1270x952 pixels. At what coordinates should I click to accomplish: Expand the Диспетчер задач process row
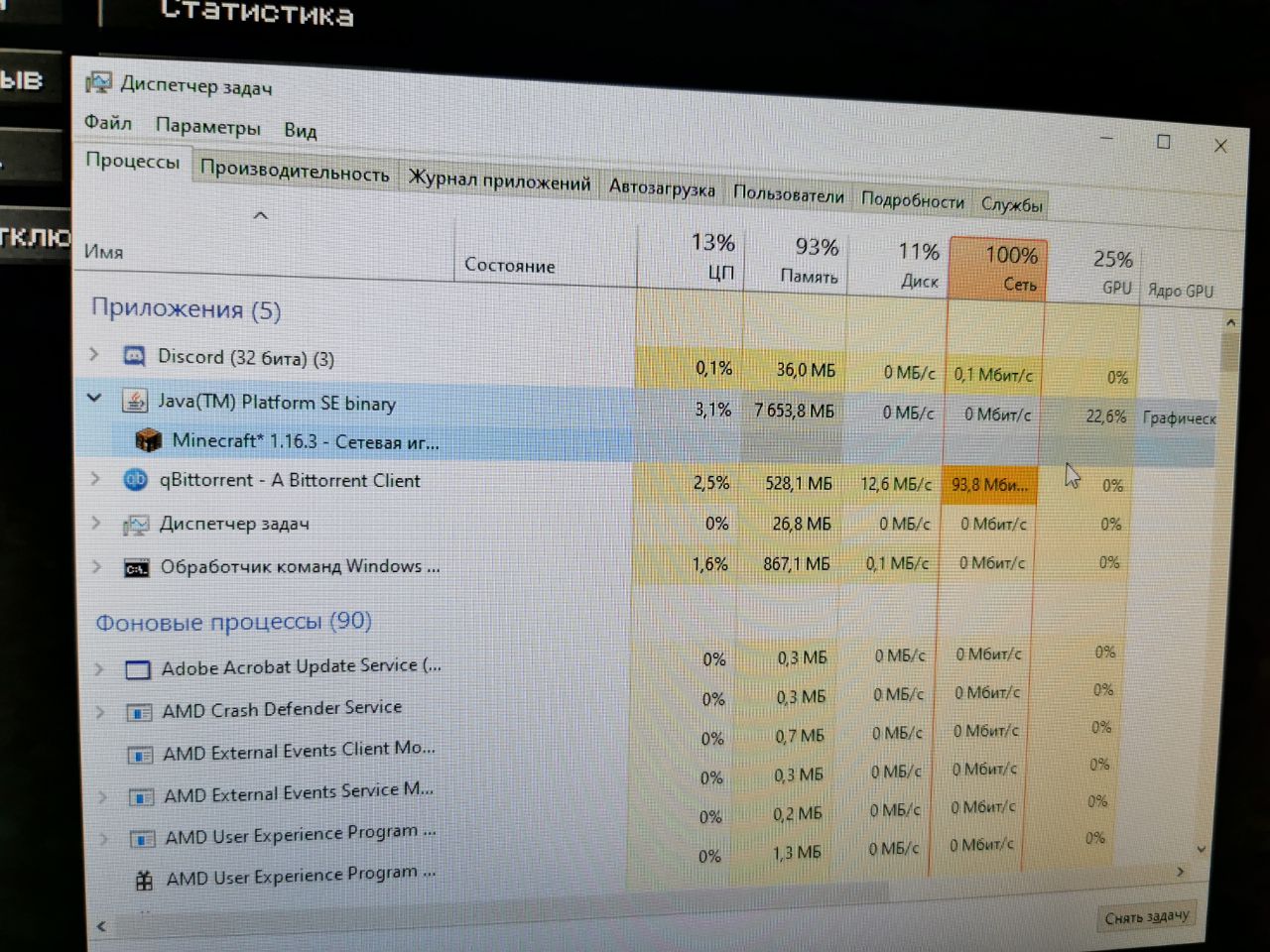tap(96, 523)
